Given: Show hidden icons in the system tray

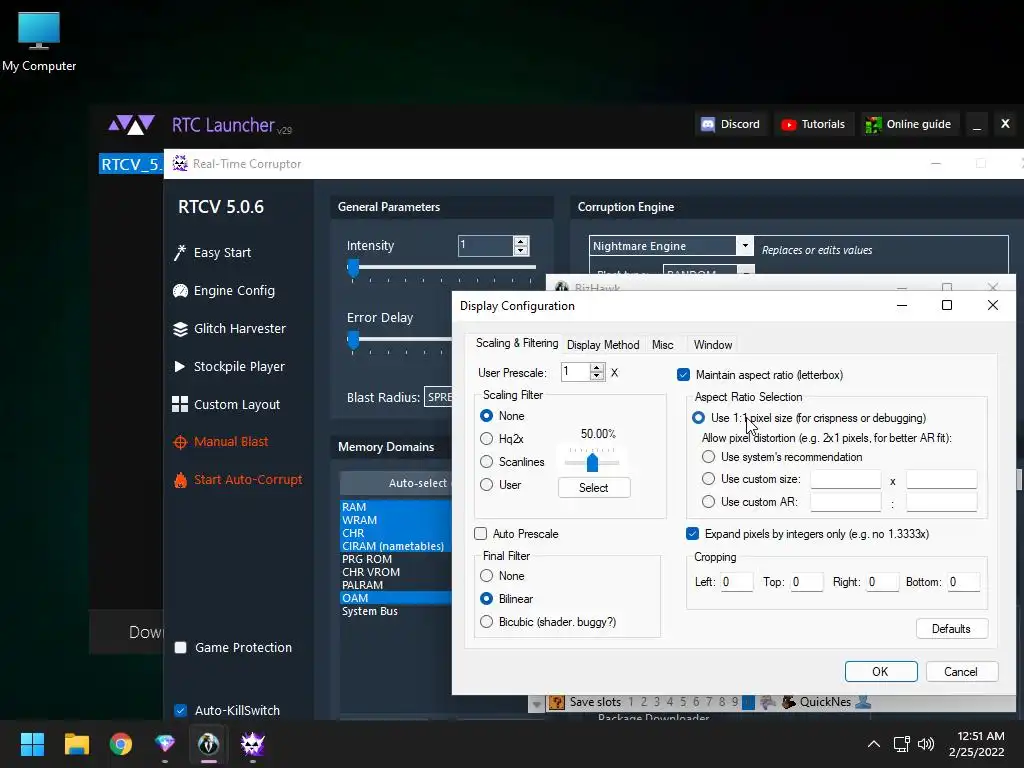Looking at the screenshot, I should coord(874,744).
